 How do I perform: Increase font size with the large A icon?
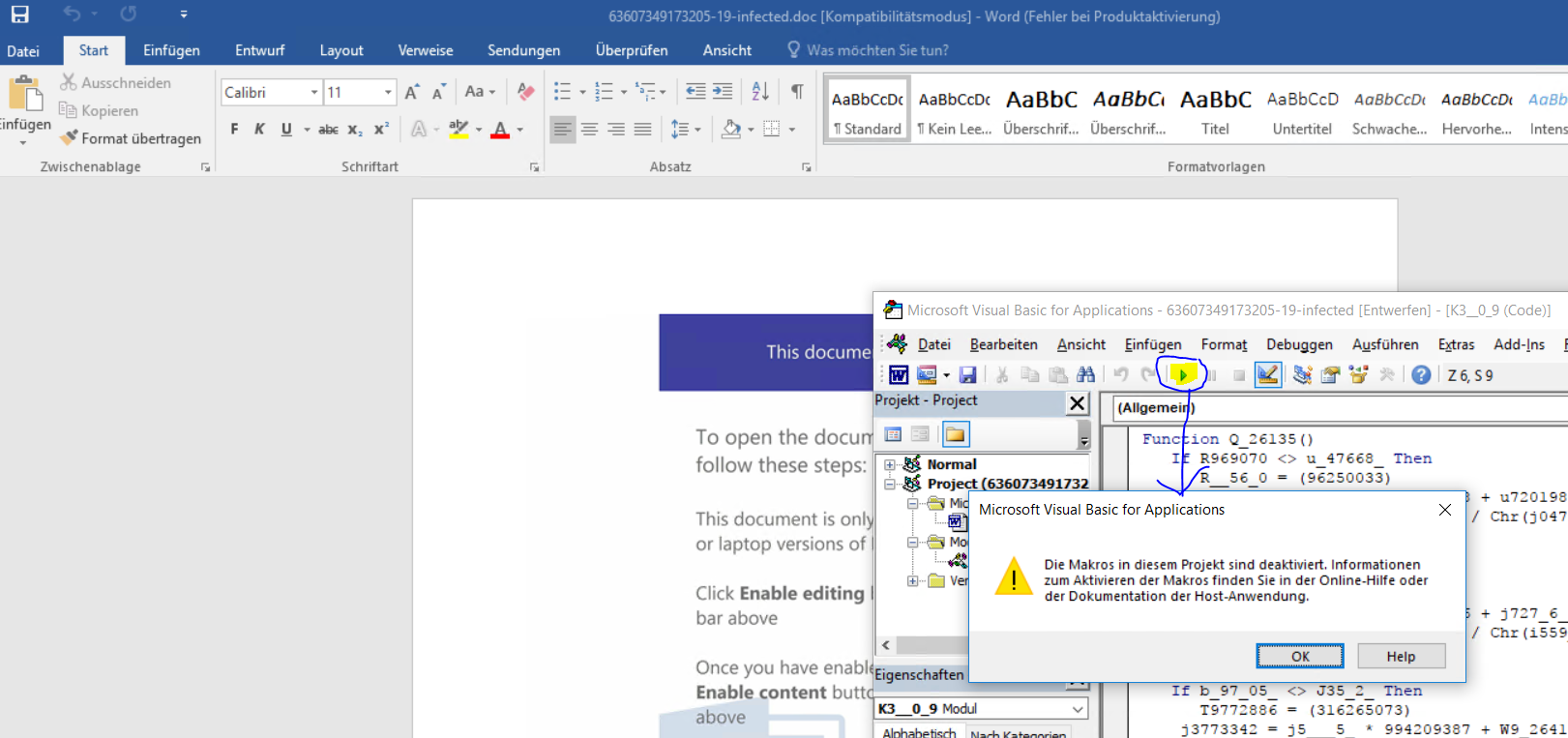pos(412,92)
